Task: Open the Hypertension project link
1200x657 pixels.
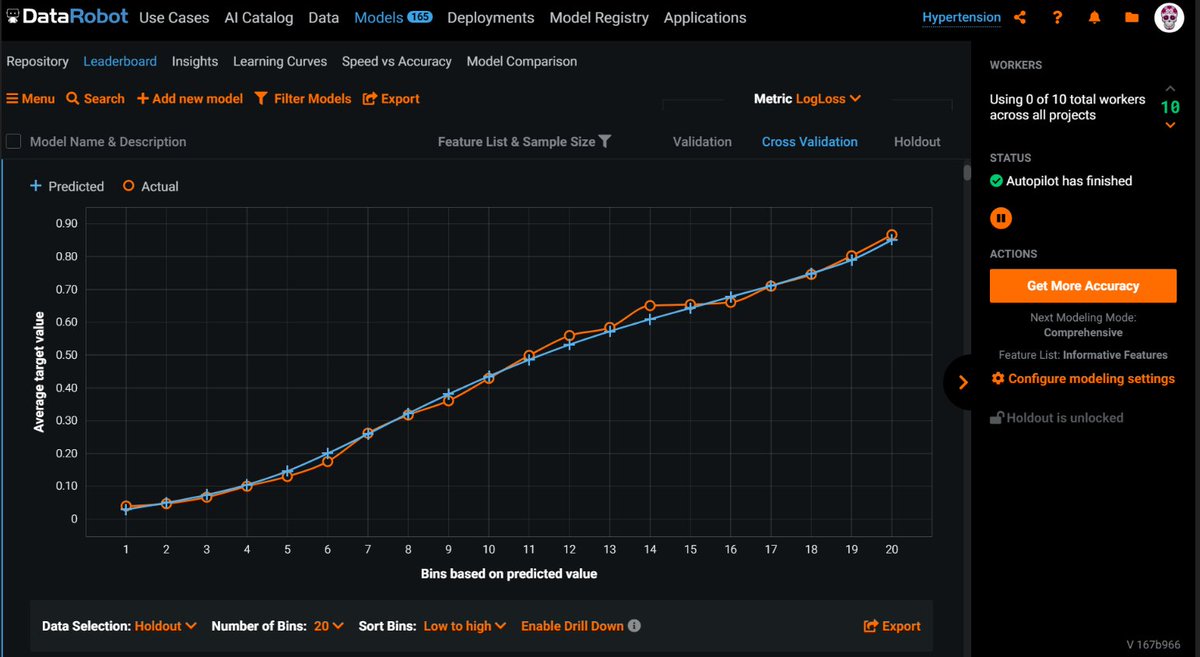Action: [x=963, y=18]
